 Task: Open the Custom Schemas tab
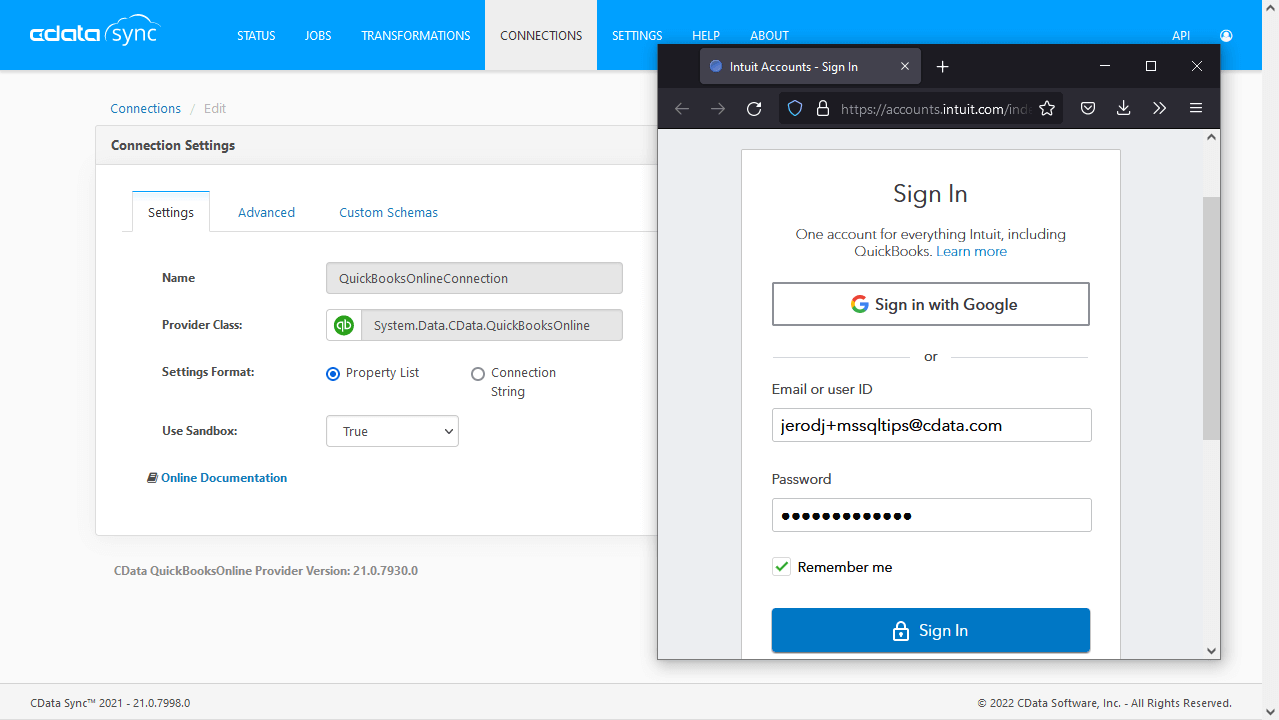click(388, 212)
